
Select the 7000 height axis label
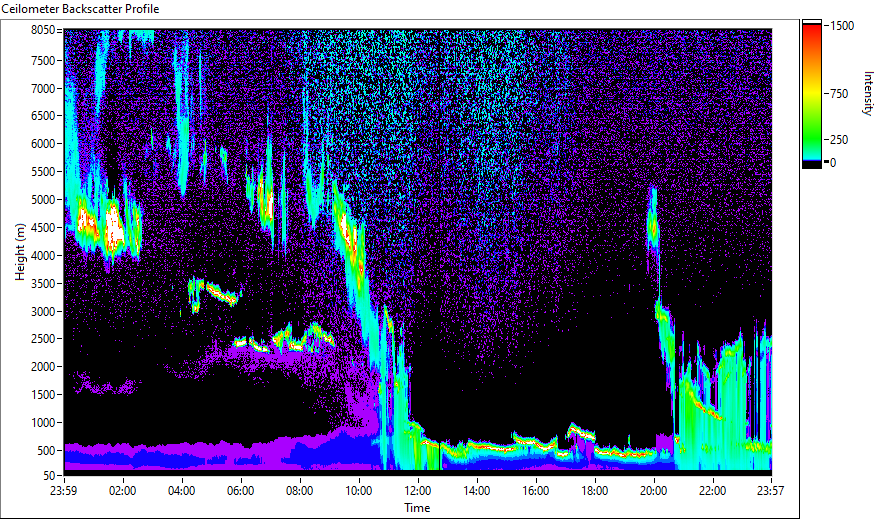tap(43, 88)
